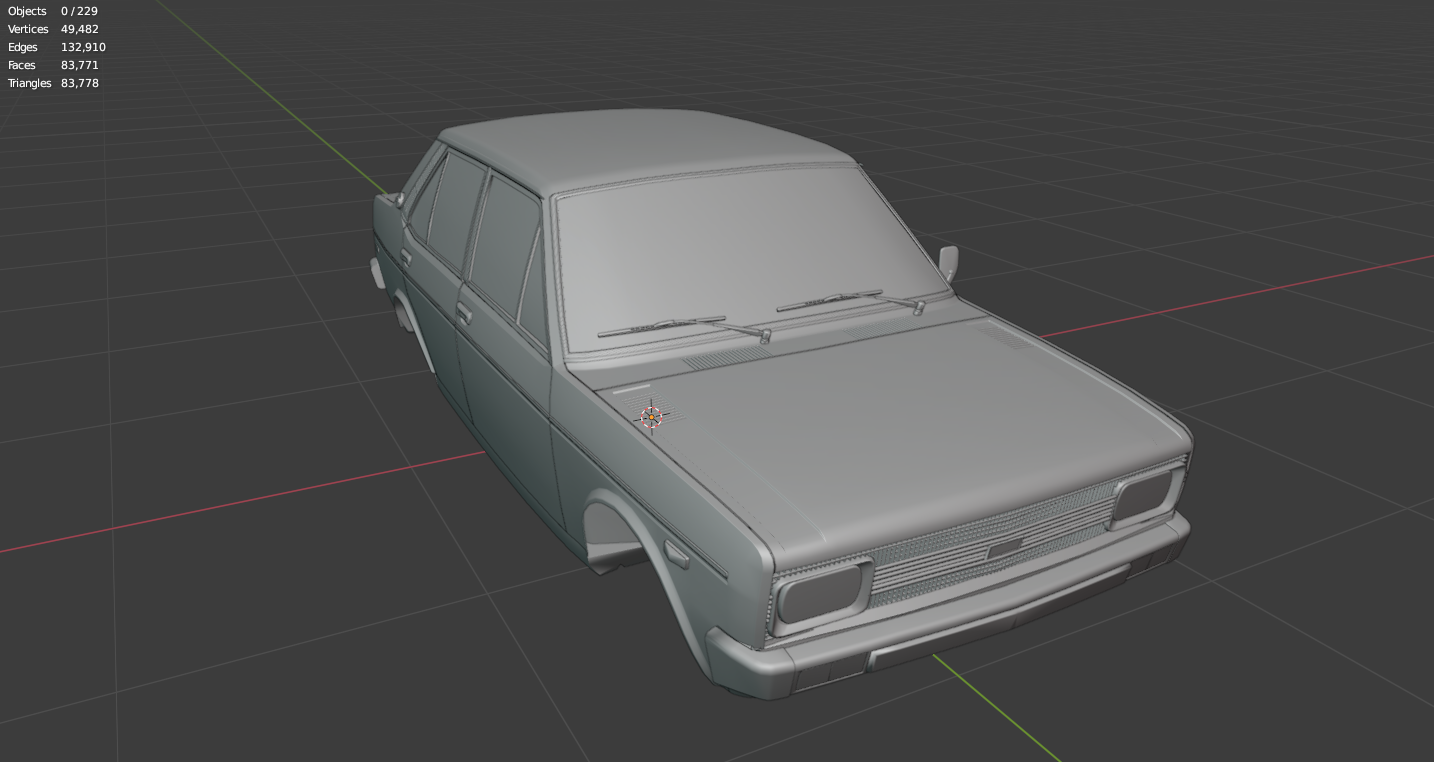Screen dimensions: 1434x762
Task: Select the headlight beside the fender marker light
Action: coord(820,594)
